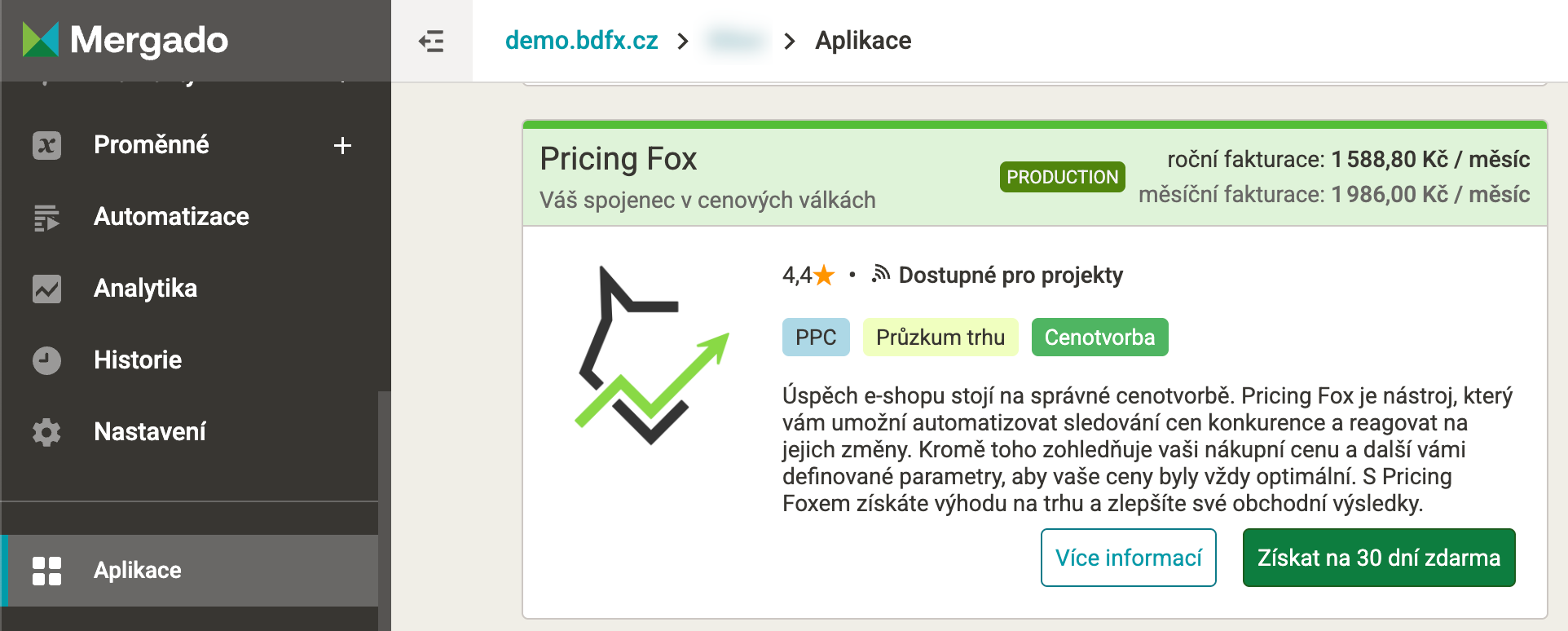The width and height of the screenshot is (1568, 631).
Task: Click the Více informací button
Action: pos(1128,558)
